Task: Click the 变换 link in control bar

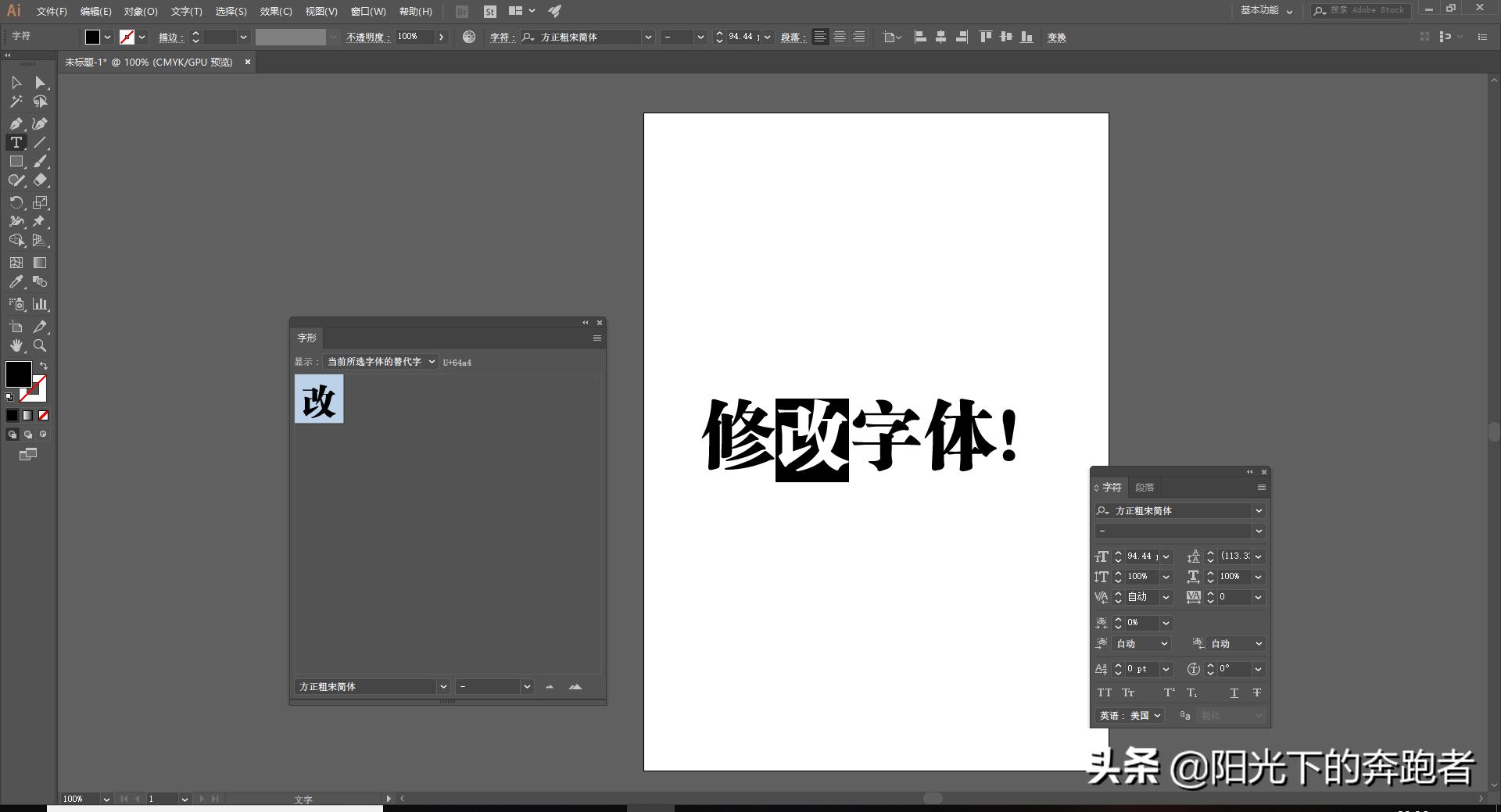Action: pyautogui.click(x=1057, y=37)
